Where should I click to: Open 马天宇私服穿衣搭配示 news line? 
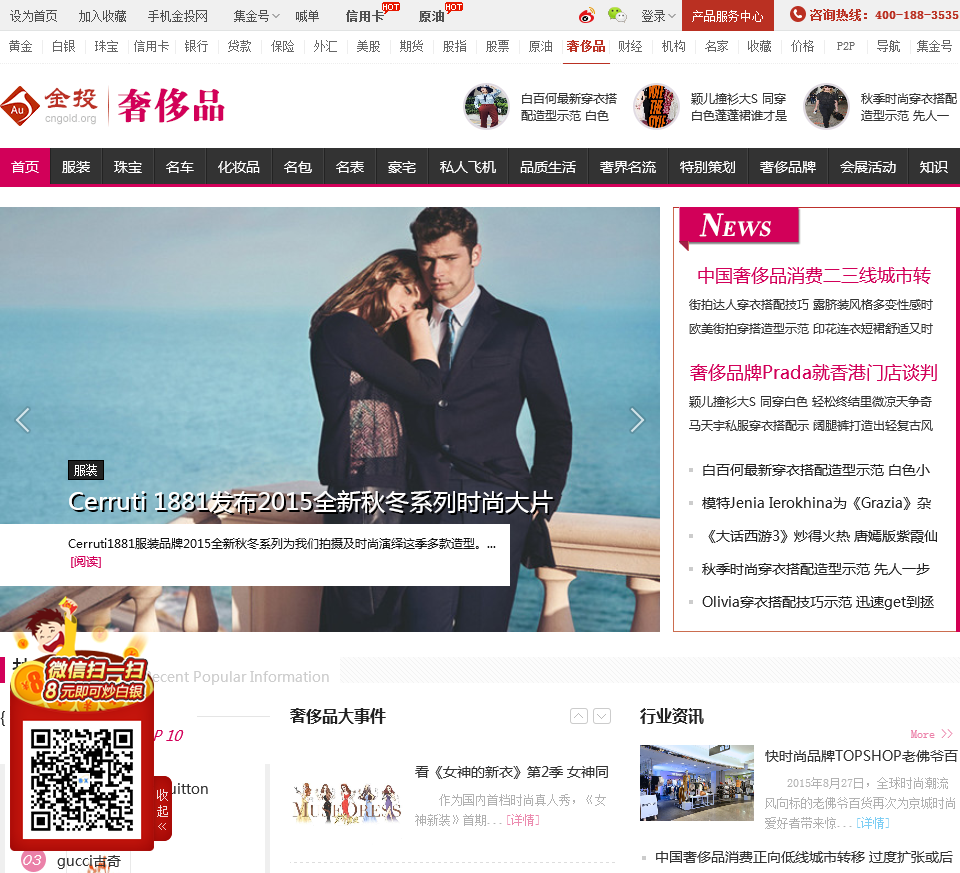(x=811, y=425)
